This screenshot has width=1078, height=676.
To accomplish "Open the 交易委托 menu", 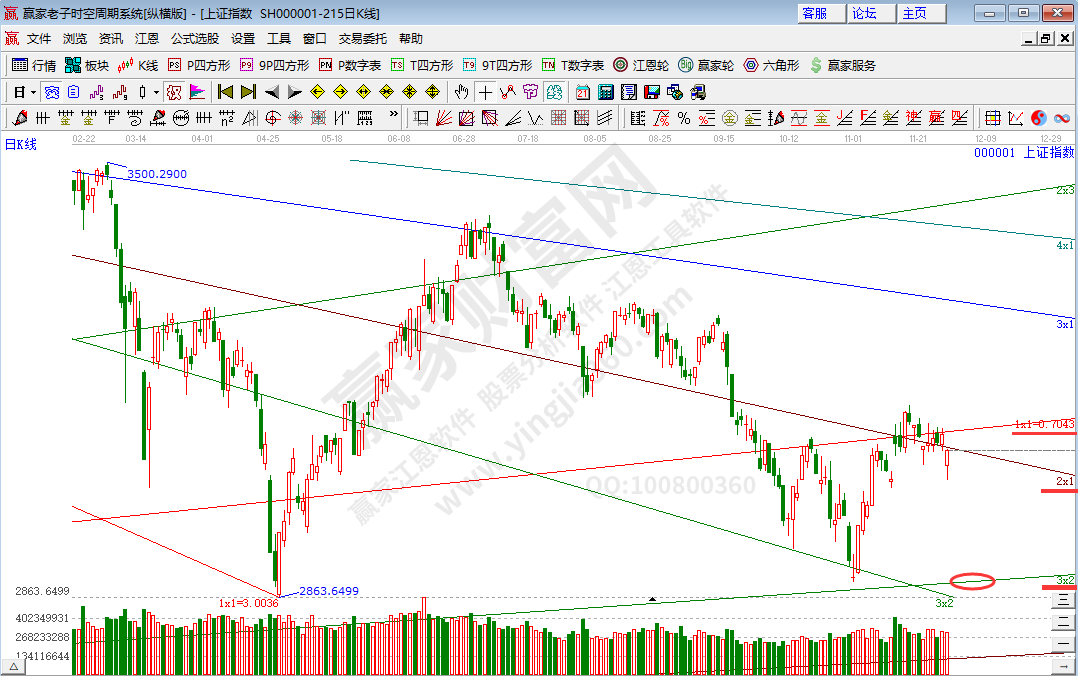I will click(x=362, y=39).
